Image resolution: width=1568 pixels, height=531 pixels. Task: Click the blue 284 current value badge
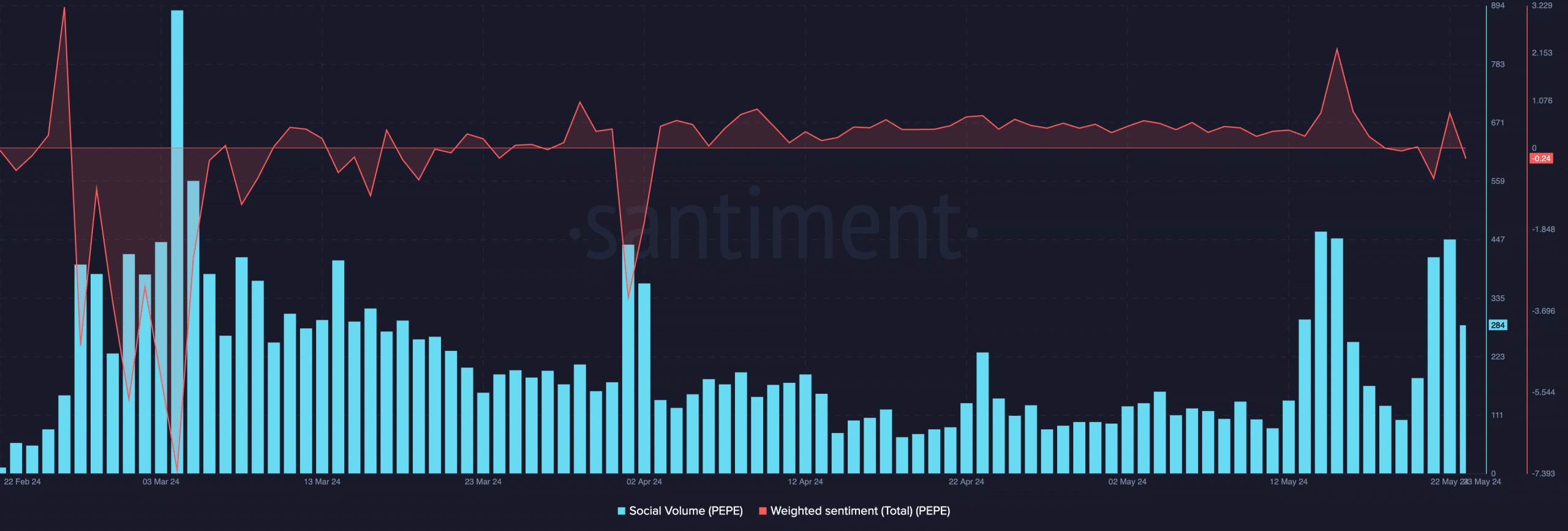click(1498, 325)
